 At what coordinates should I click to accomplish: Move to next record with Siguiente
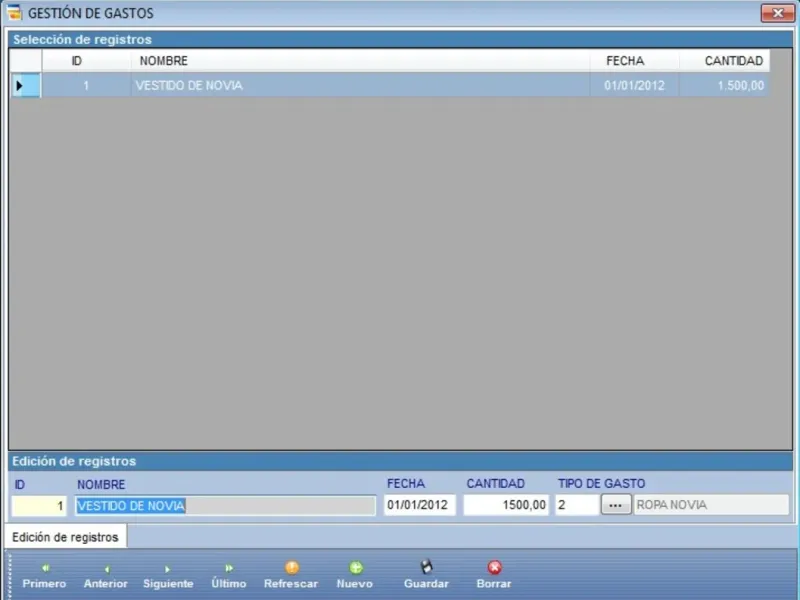coord(168,576)
